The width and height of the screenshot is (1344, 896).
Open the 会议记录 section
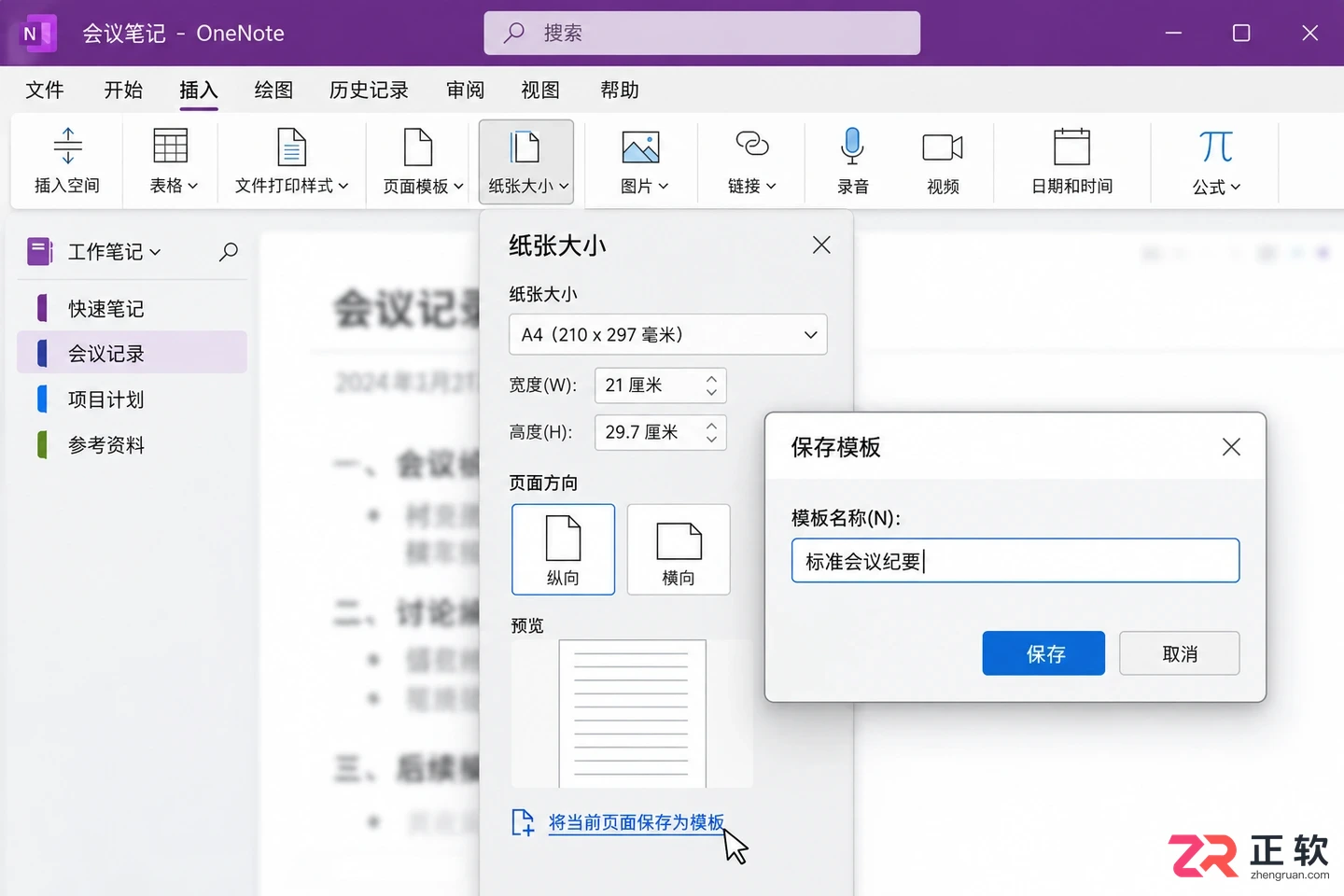133,353
